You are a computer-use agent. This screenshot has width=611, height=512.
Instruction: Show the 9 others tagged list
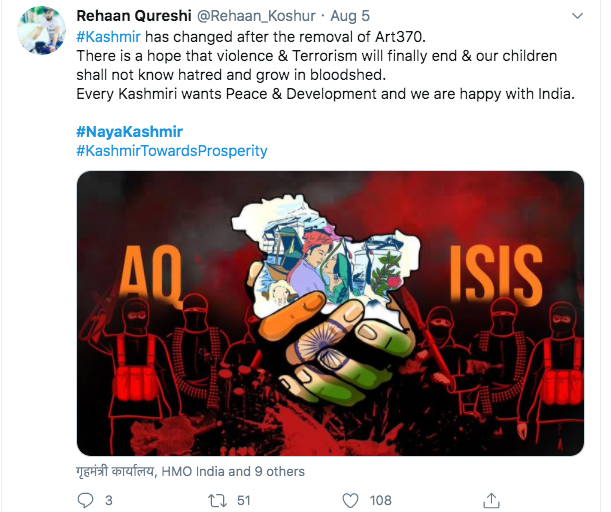(x=279, y=471)
